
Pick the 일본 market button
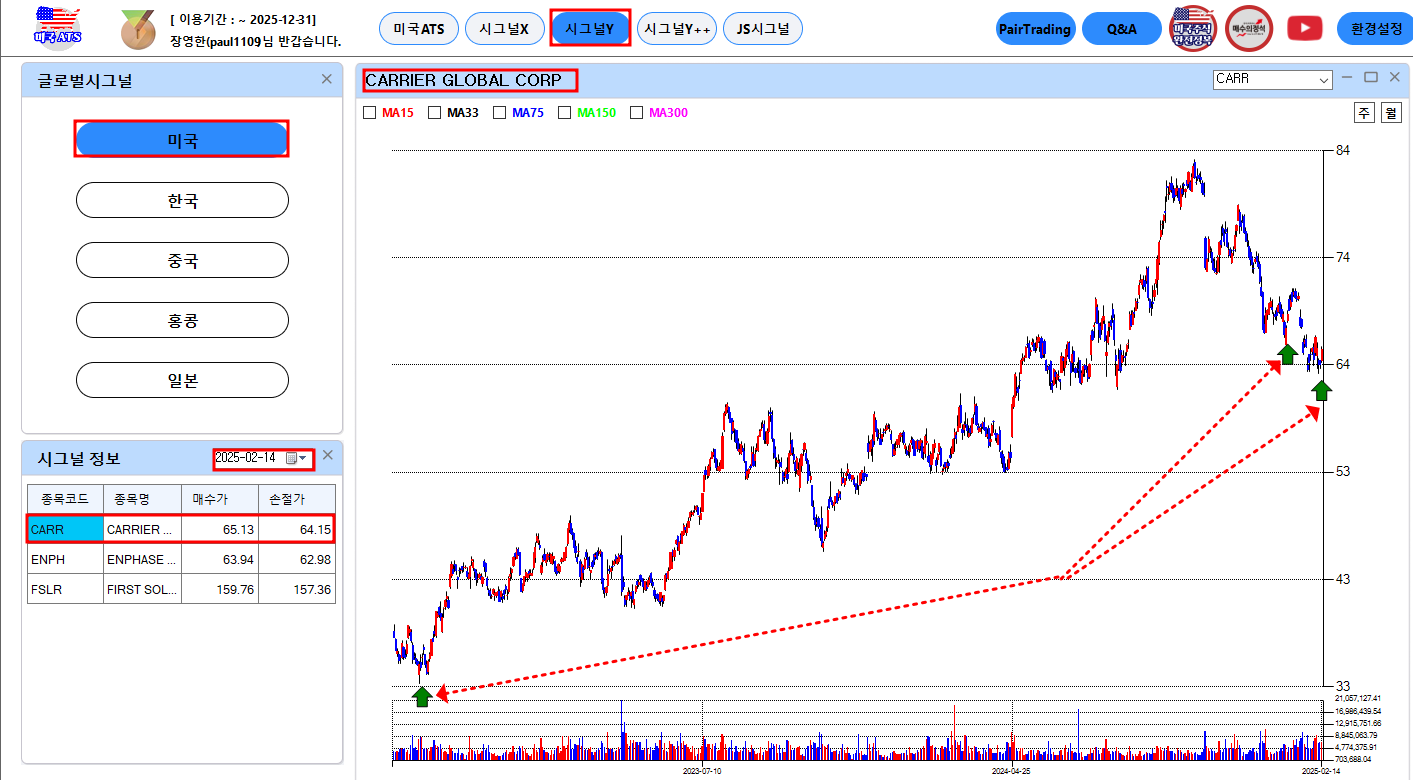[182, 380]
